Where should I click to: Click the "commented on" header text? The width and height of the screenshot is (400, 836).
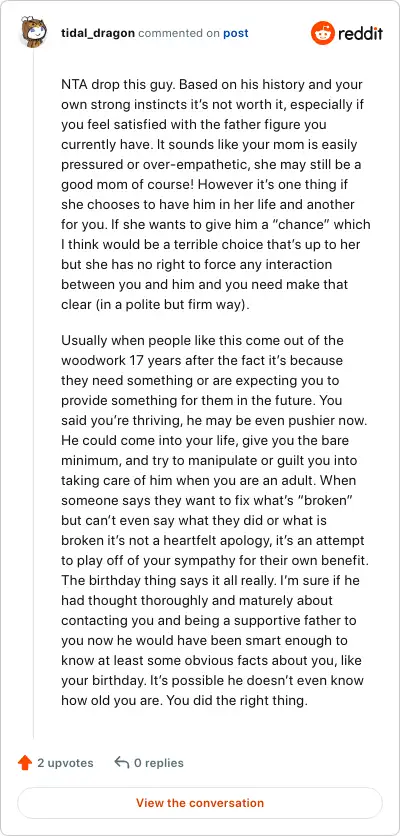179,33
